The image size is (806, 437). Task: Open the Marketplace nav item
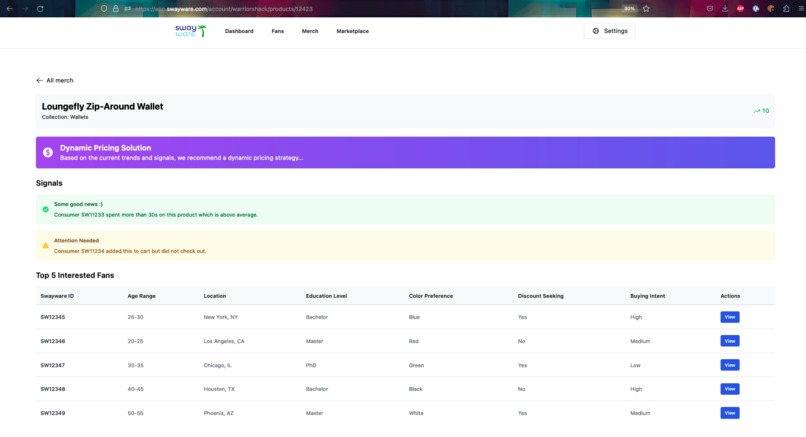(x=353, y=31)
